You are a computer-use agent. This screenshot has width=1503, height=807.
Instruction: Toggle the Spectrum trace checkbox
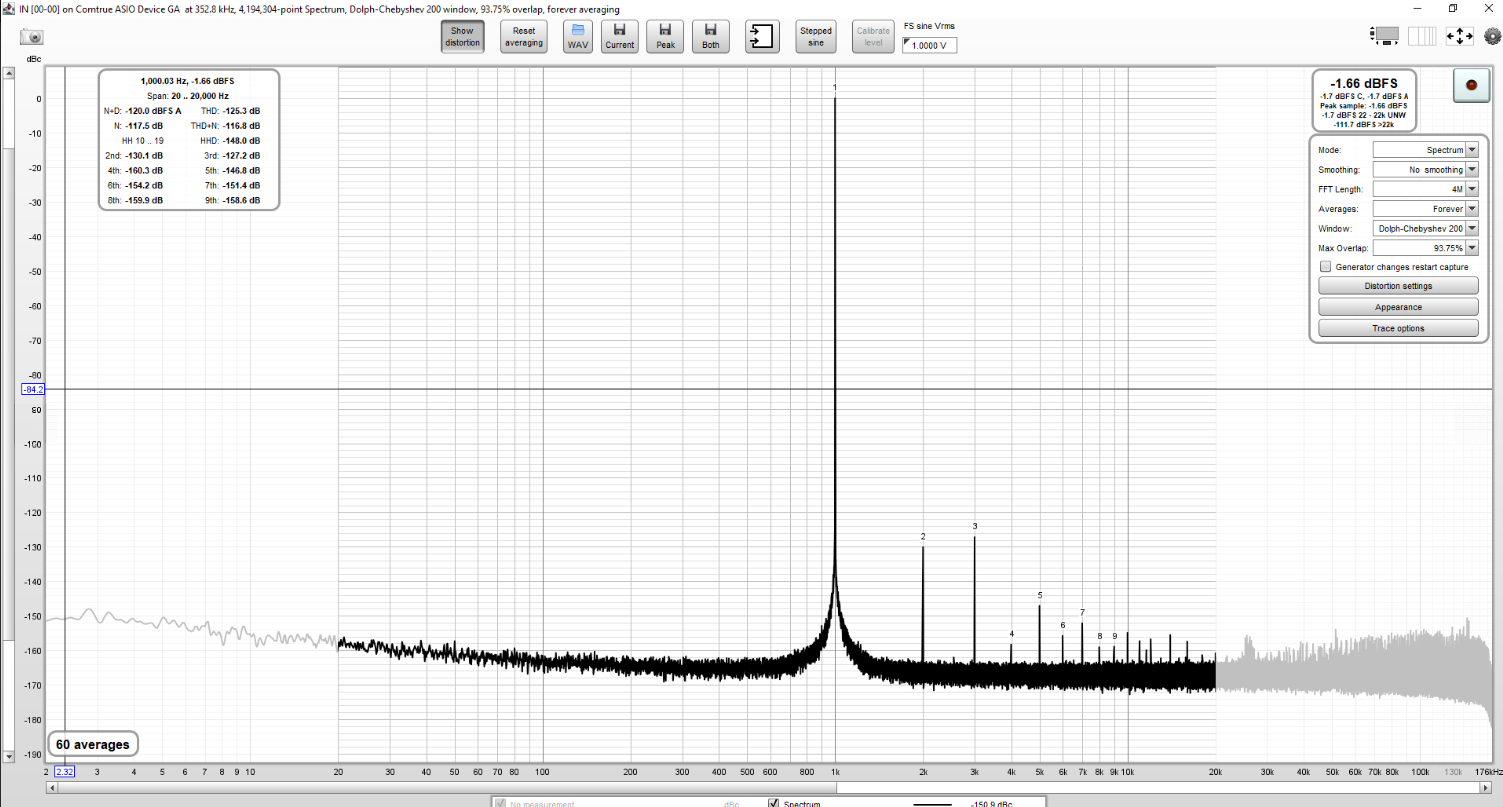coord(773,804)
